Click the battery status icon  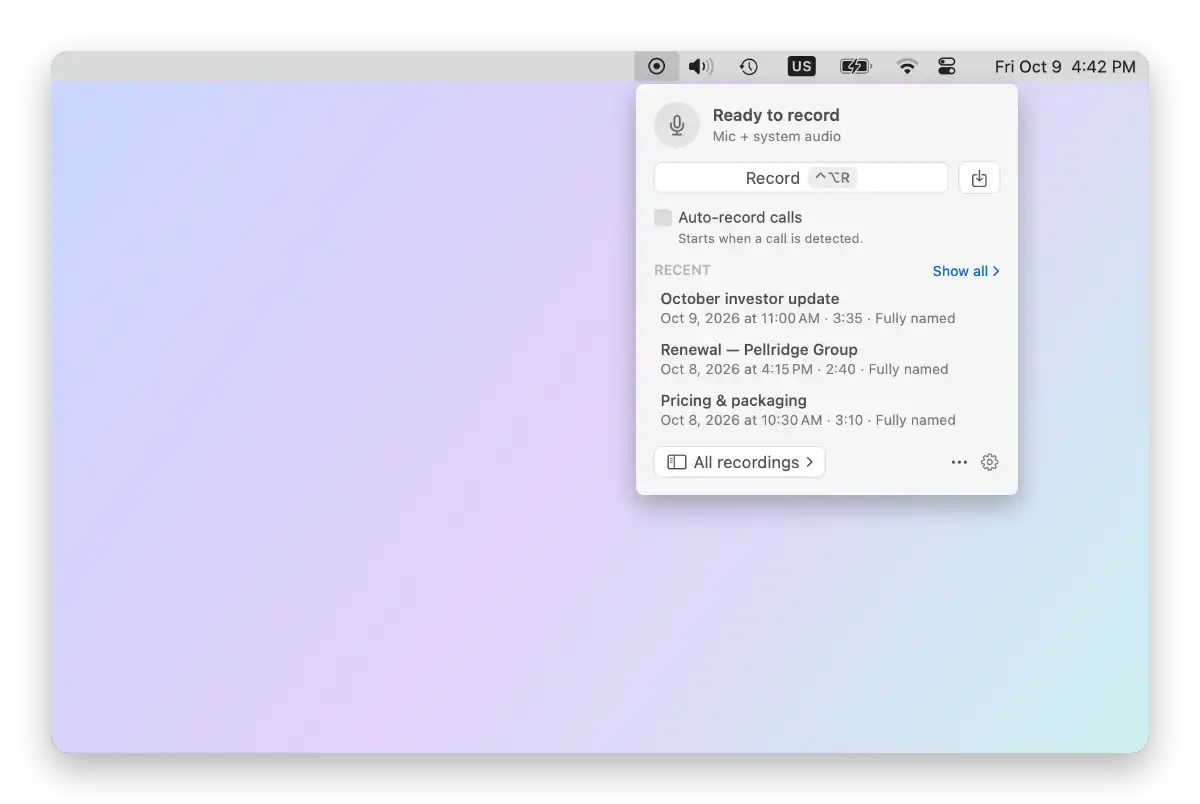point(856,66)
